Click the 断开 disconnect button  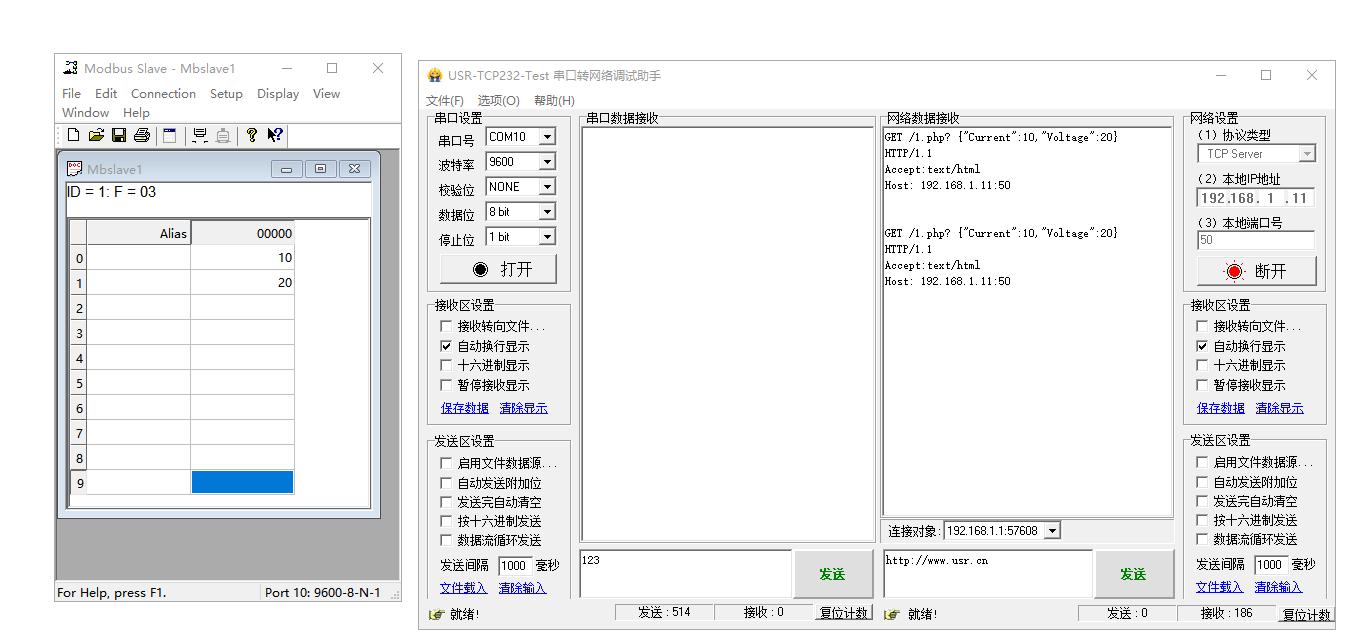(x=1256, y=271)
